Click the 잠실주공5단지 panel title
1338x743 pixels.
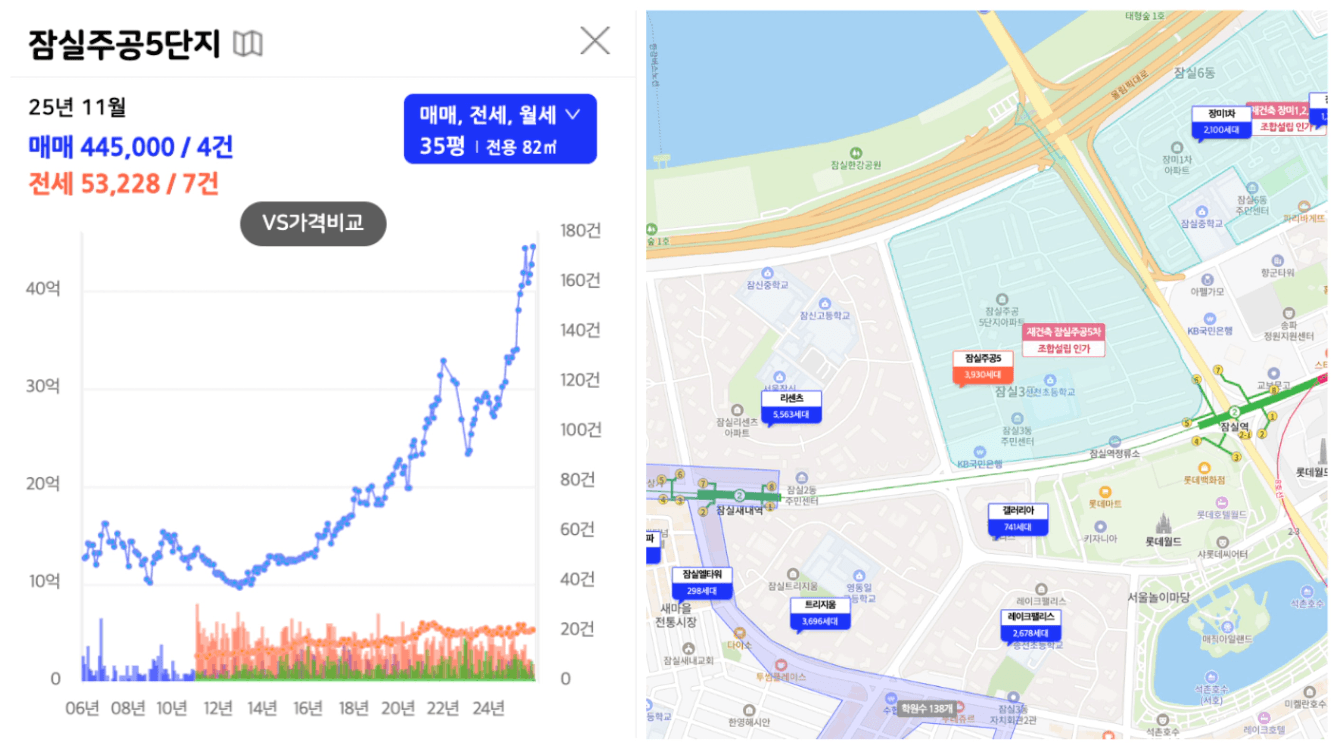point(124,44)
